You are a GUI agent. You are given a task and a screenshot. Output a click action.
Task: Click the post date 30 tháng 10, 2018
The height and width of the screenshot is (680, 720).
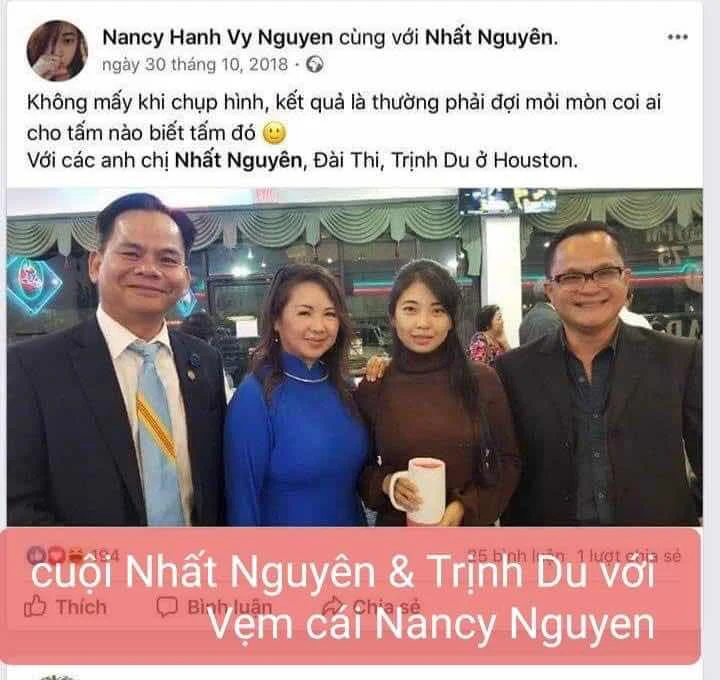(195, 65)
